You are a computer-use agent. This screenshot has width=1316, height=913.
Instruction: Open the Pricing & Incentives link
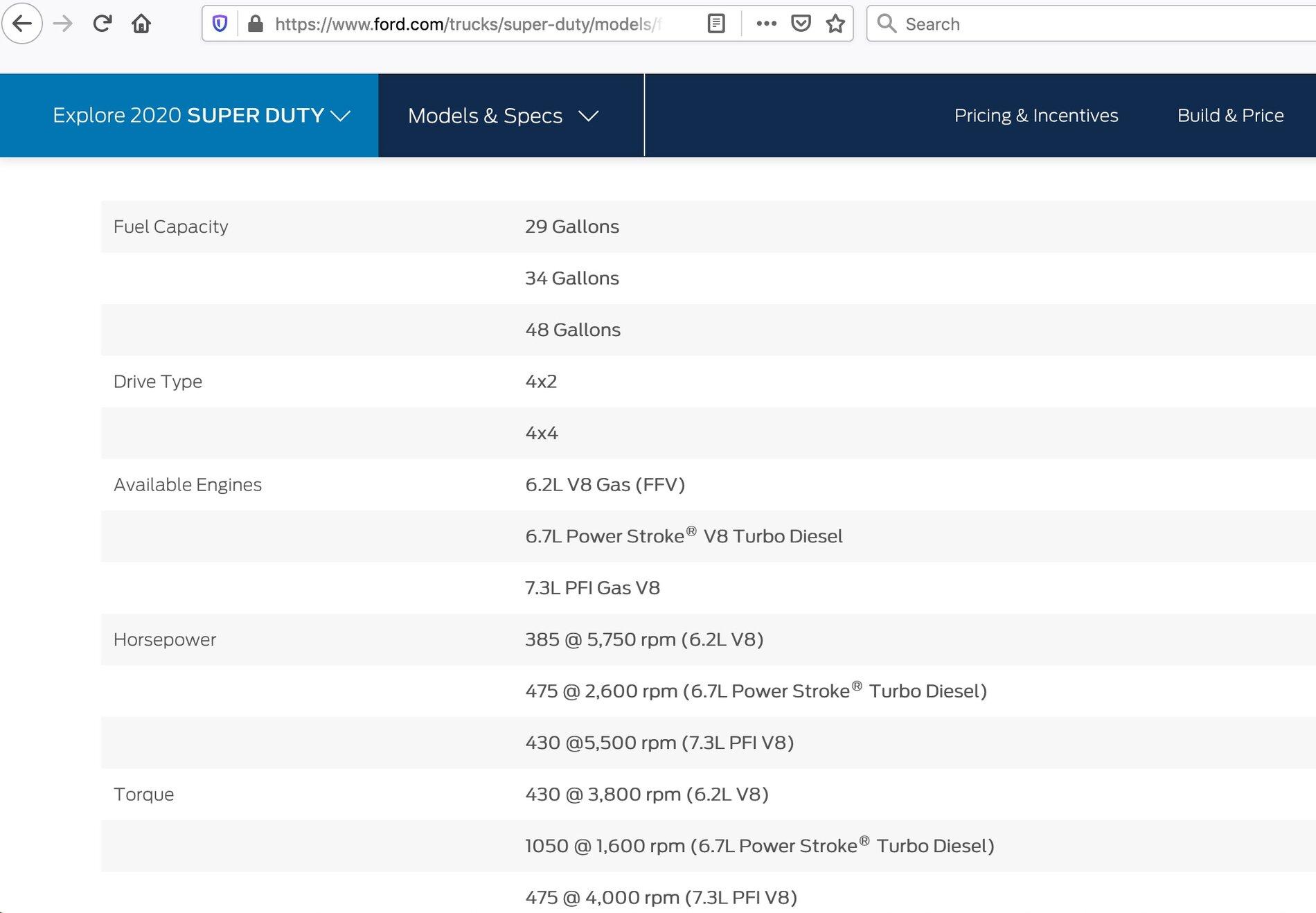point(1036,115)
